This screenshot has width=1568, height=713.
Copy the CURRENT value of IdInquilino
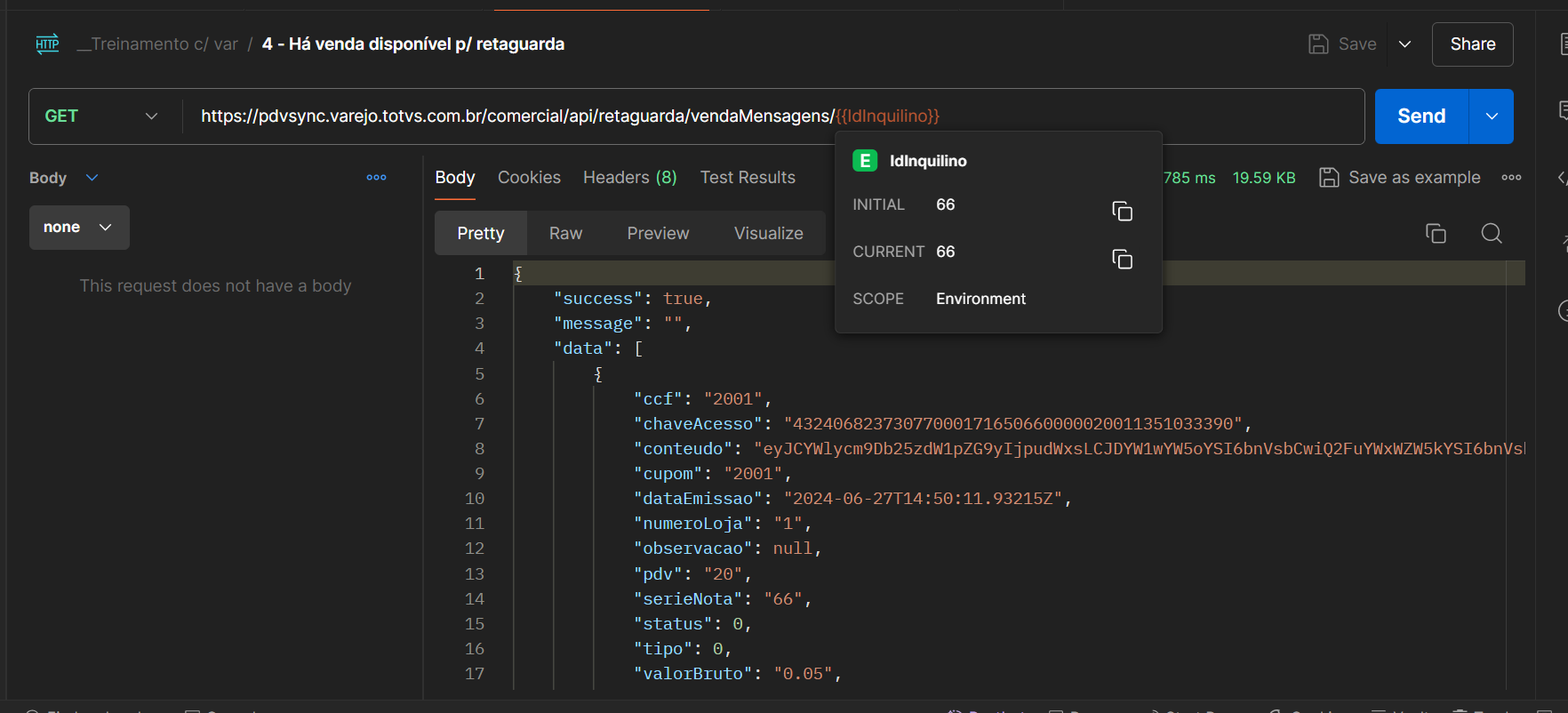coord(1122,259)
